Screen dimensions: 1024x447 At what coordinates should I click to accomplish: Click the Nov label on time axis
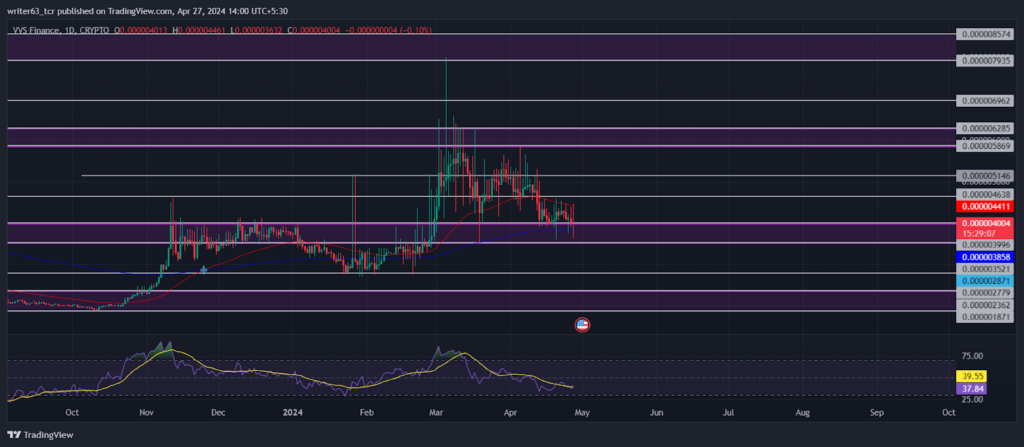pyautogui.click(x=146, y=413)
